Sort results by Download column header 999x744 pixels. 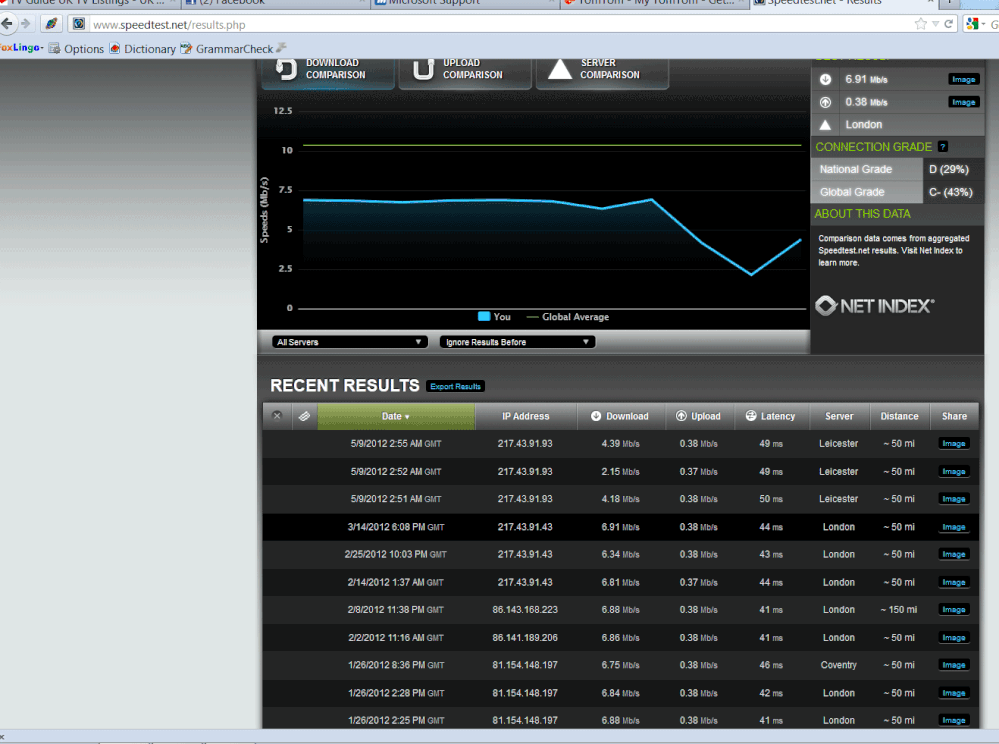(621, 416)
